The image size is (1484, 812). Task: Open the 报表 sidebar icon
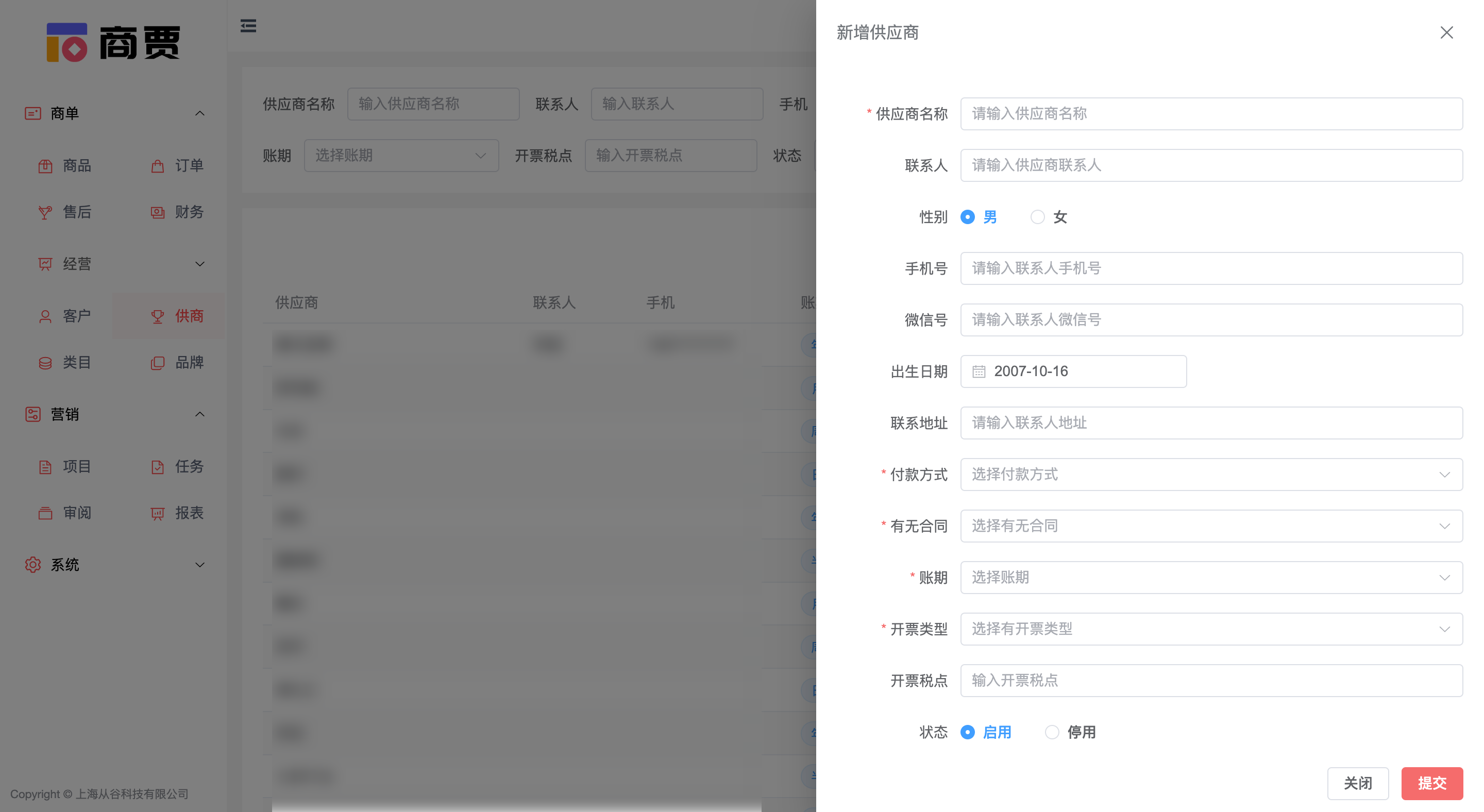click(x=157, y=513)
